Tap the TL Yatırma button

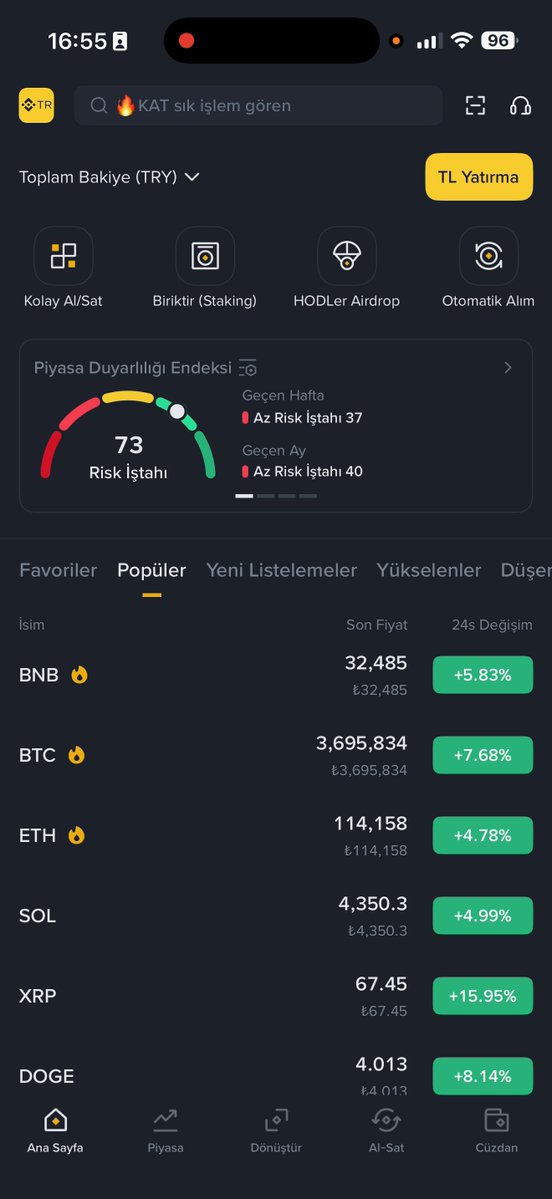point(479,177)
